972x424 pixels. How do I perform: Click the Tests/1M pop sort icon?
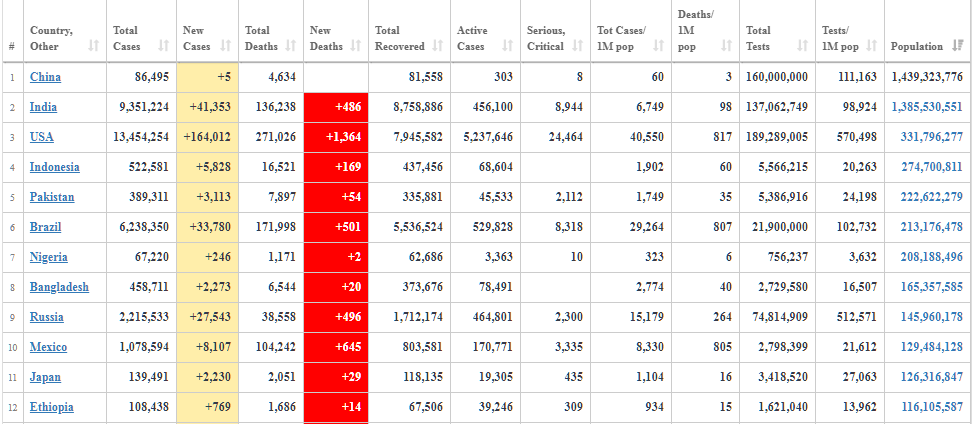(x=872, y=46)
